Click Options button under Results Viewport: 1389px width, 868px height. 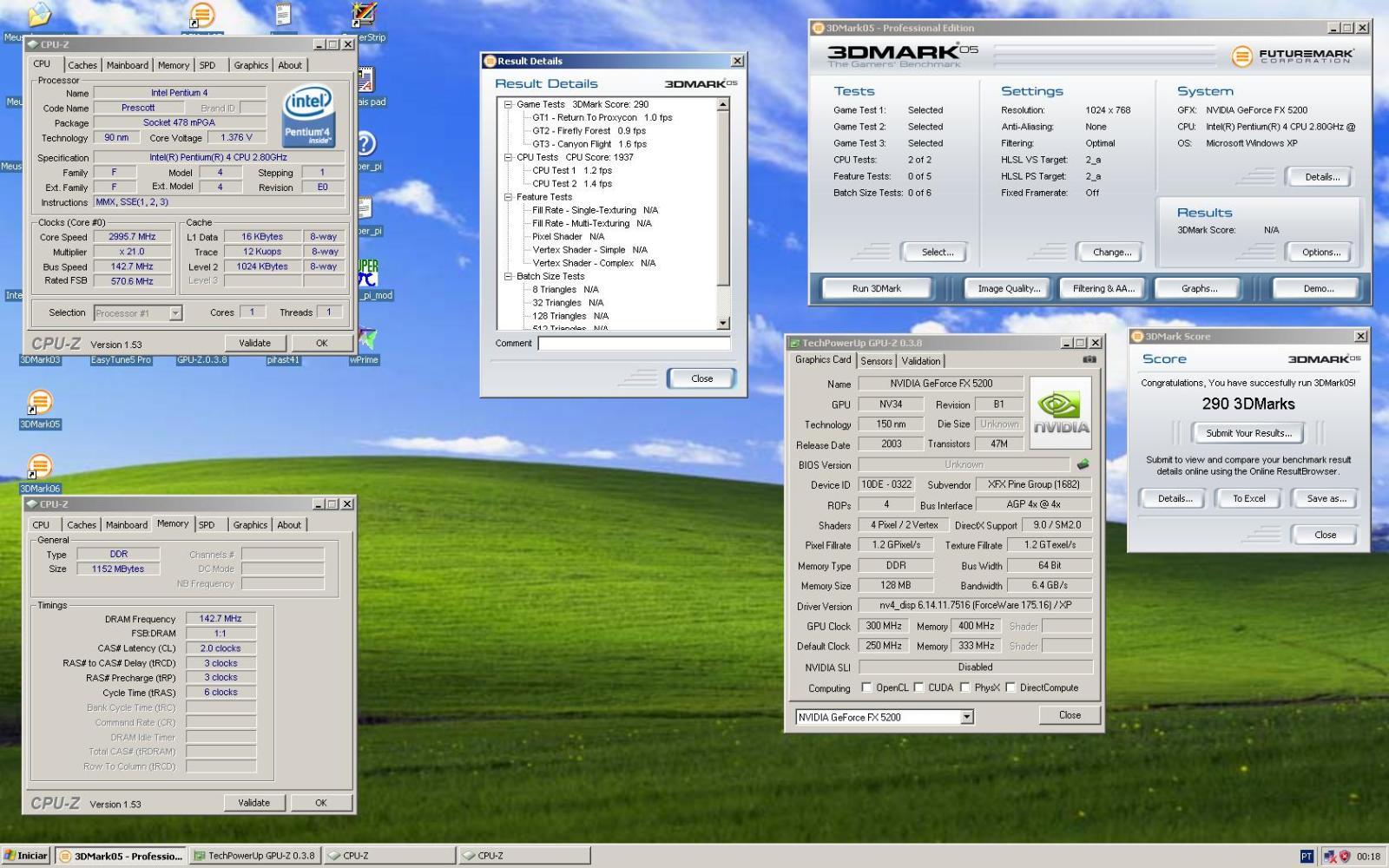click(x=1320, y=253)
